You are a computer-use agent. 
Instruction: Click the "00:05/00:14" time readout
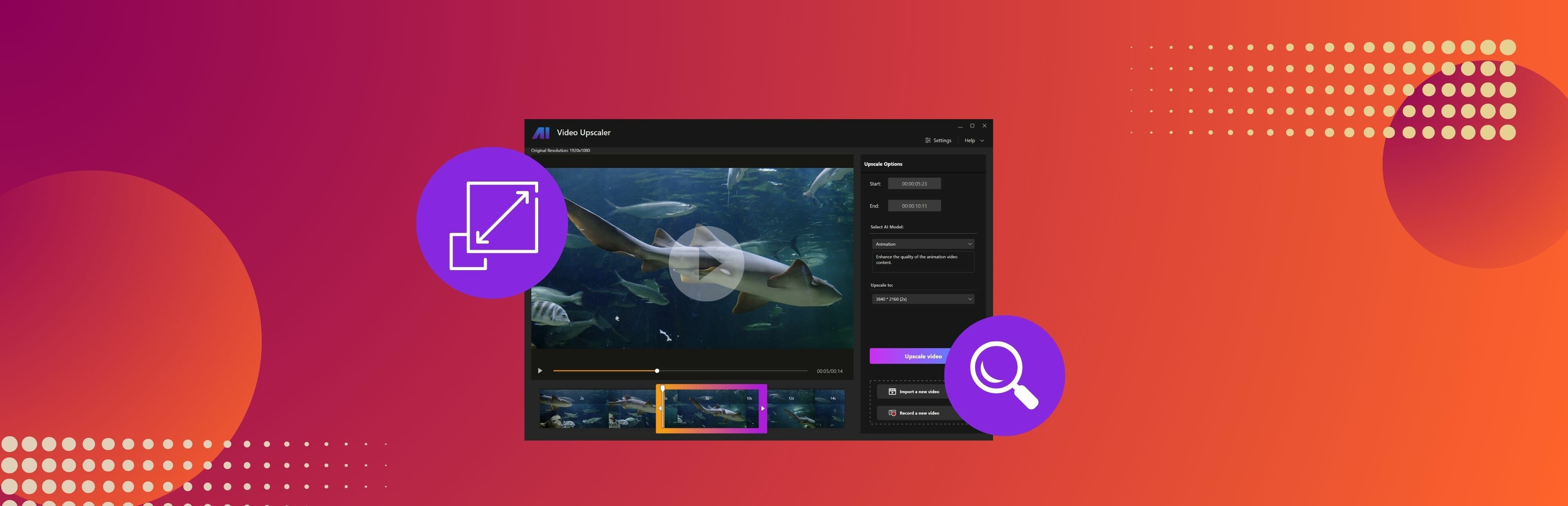click(x=830, y=371)
